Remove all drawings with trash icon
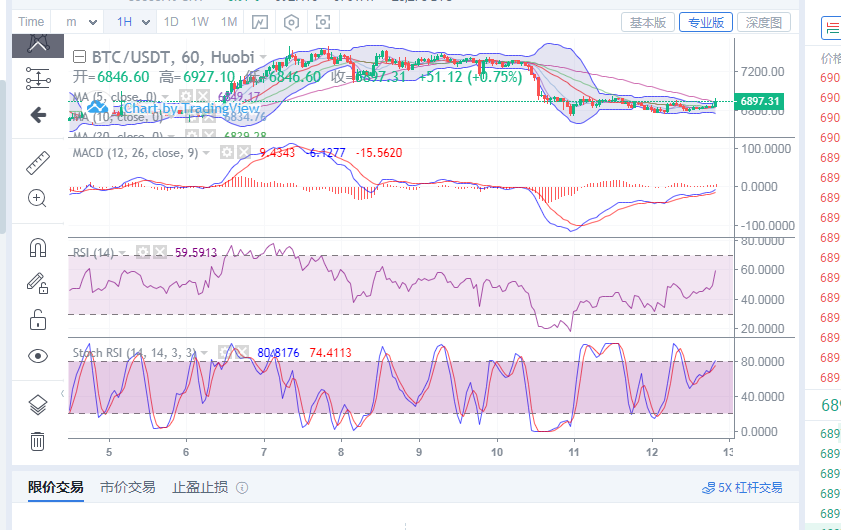The height and width of the screenshot is (530, 841). point(38,441)
